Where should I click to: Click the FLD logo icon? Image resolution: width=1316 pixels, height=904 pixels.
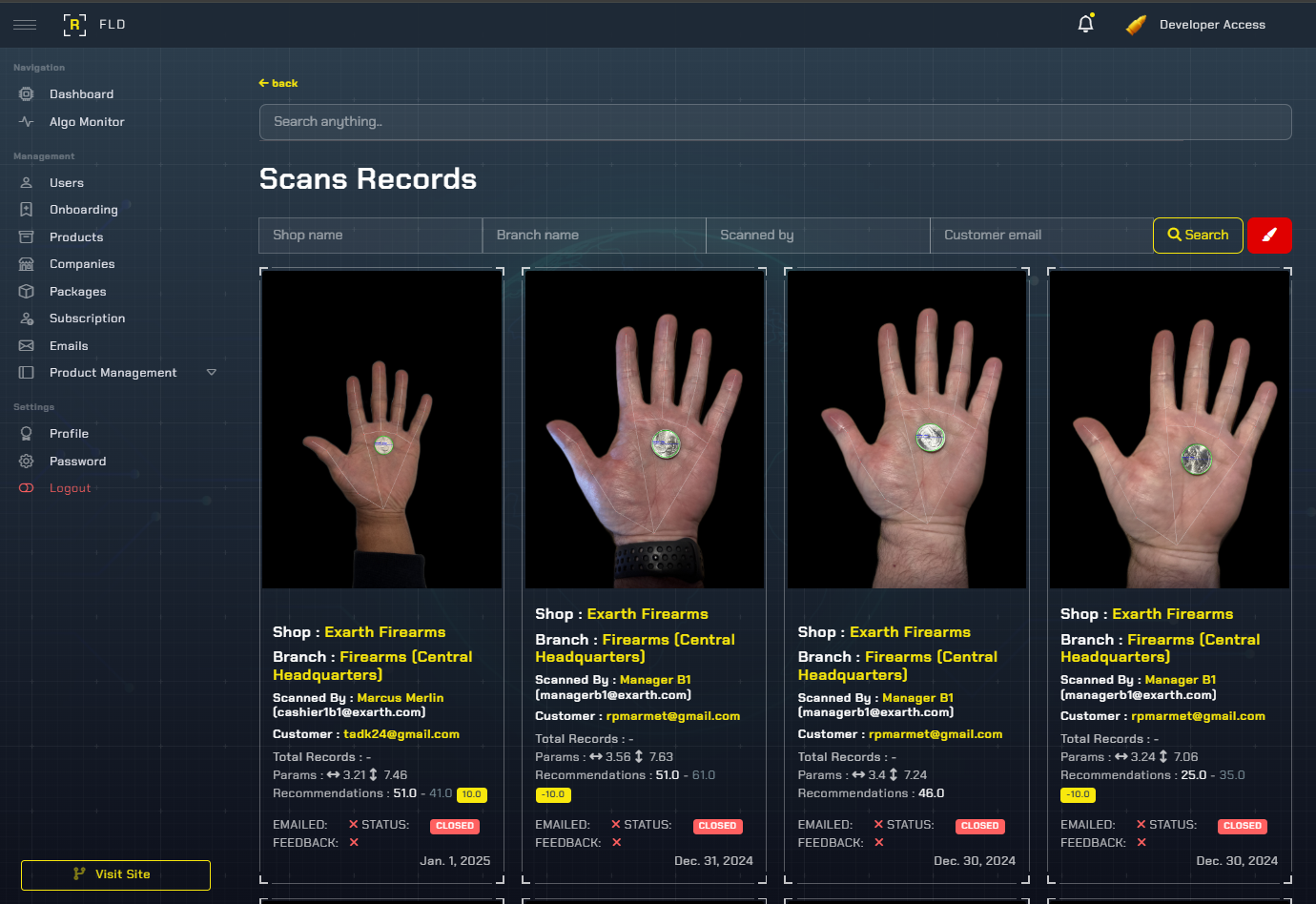point(74,25)
